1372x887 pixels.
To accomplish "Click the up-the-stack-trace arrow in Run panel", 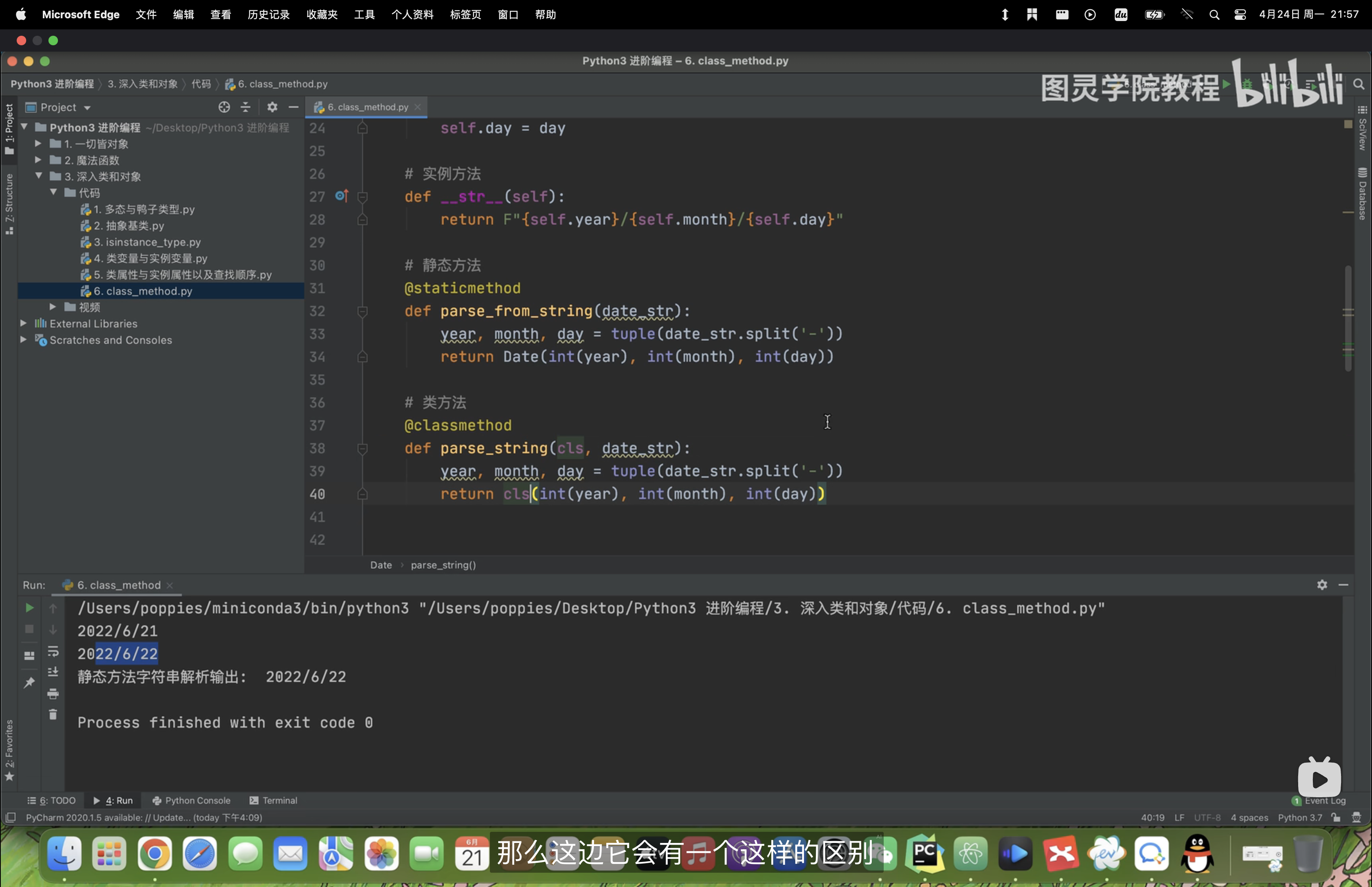I will (x=53, y=608).
